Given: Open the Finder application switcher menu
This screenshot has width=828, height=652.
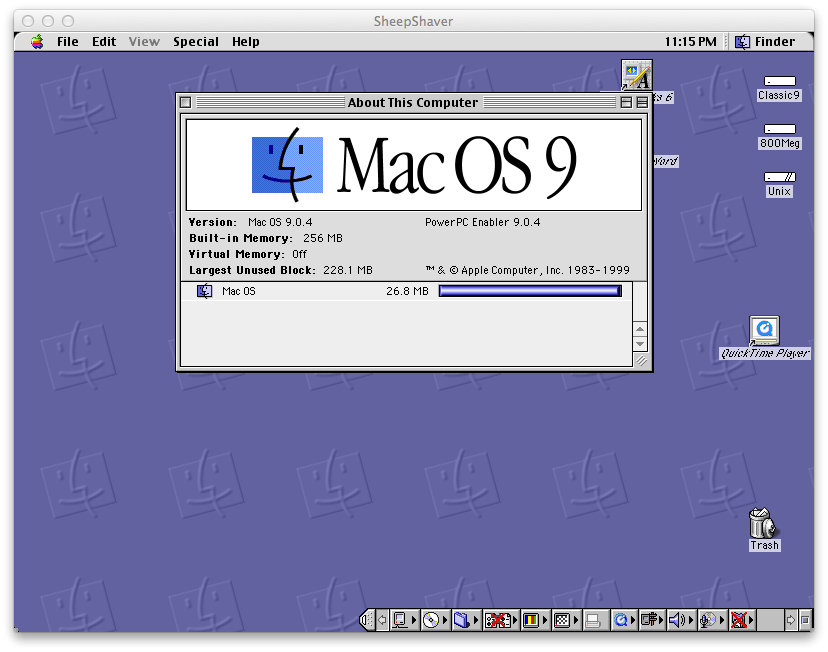Looking at the screenshot, I should 765,42.
